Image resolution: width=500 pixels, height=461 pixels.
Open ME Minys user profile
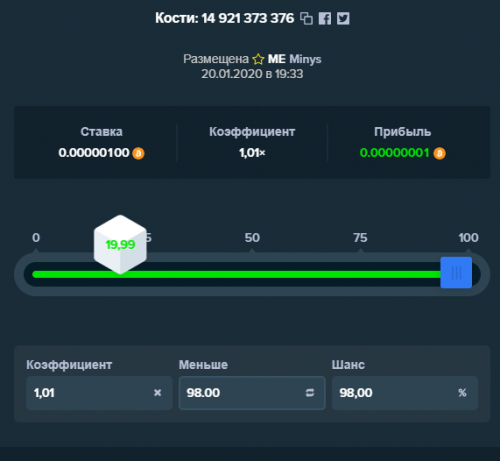[294, 59]
